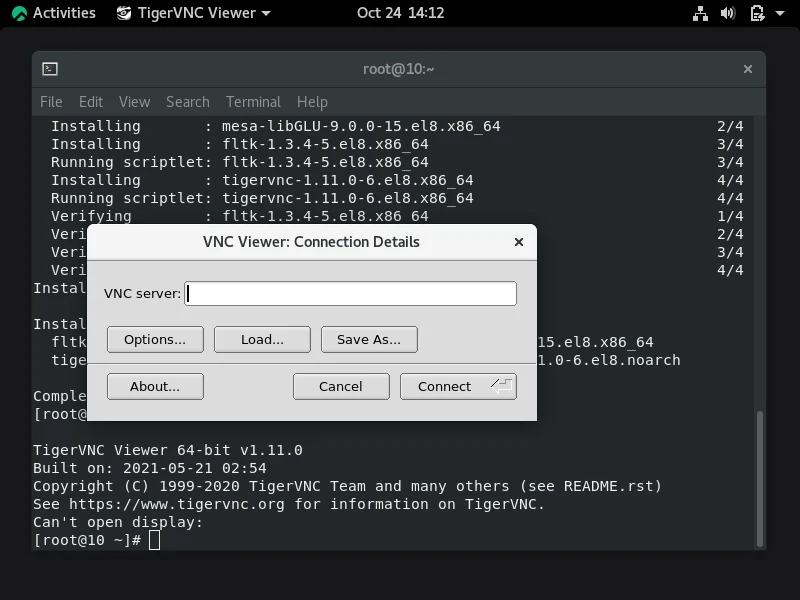Image resolution: width=800 pixels, height=600 pixels.
Task: Click the TigerVNC eye icon in the top bar
Action: (124, 13)
